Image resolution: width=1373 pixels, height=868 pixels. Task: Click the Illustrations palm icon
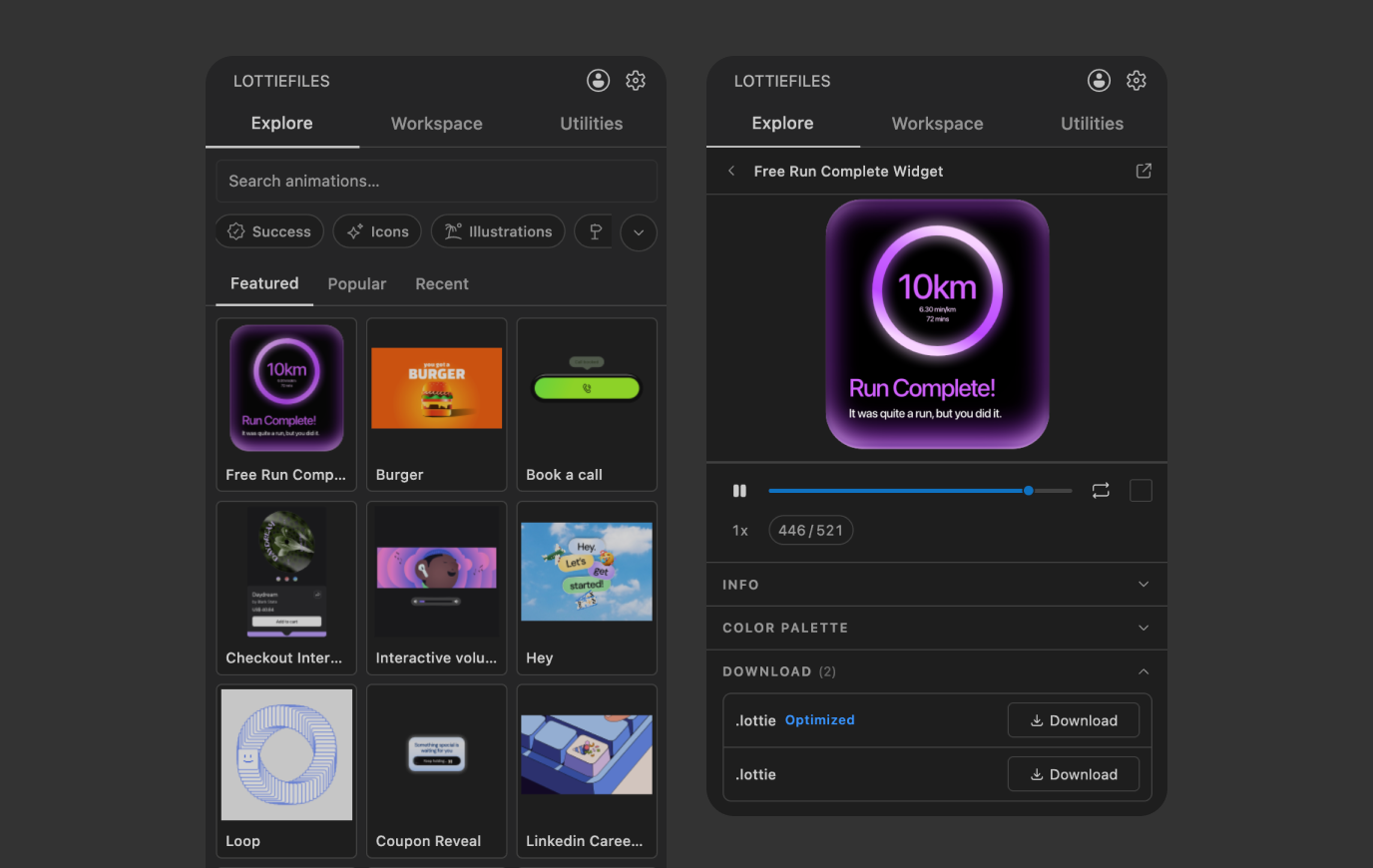click(x=453, y=231)
